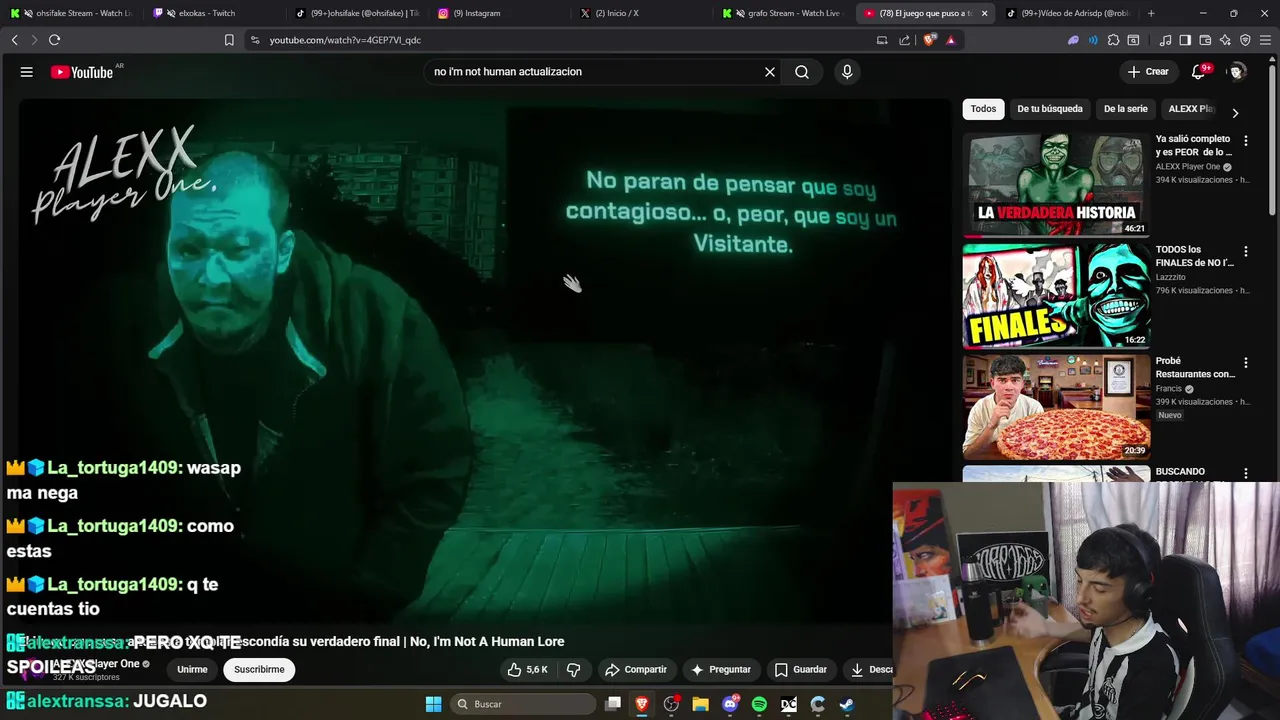The height and width of the screenshot is (720, 1280).
Task: Open YouTube notifications bell
Action: pyautogui.click(x=1198, y=72)
